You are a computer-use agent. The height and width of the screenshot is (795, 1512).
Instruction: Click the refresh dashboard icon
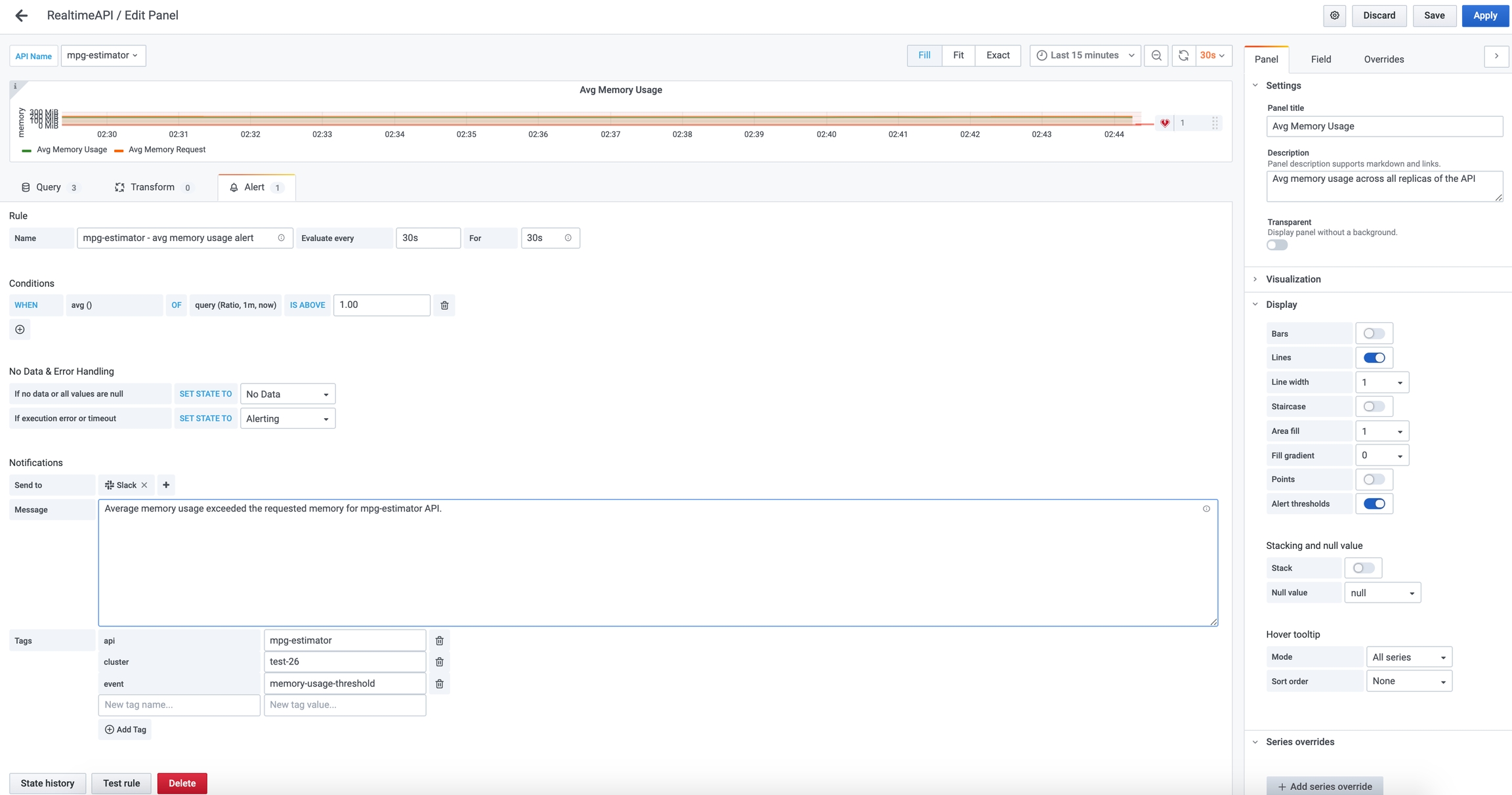(x=1183, y=56)
